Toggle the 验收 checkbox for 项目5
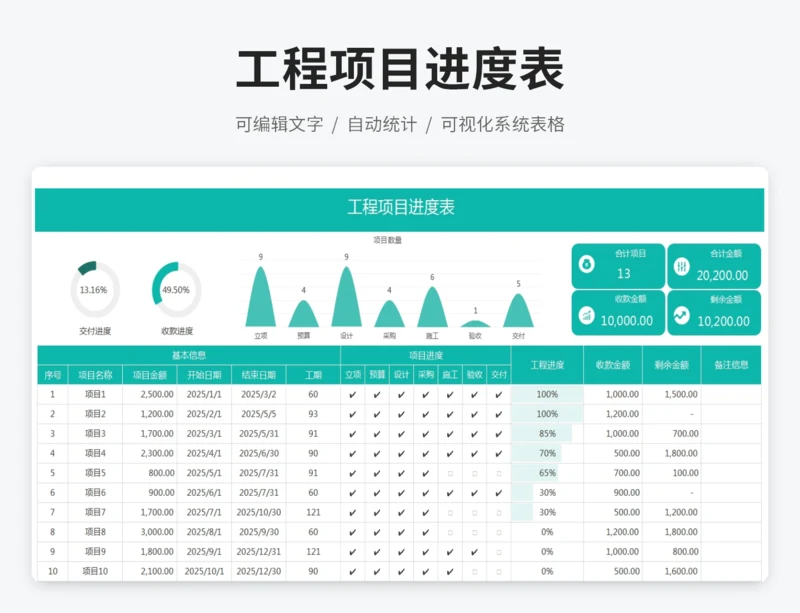Image resolution: width=800 pixels, height=613 pixels. coord(474,474)
